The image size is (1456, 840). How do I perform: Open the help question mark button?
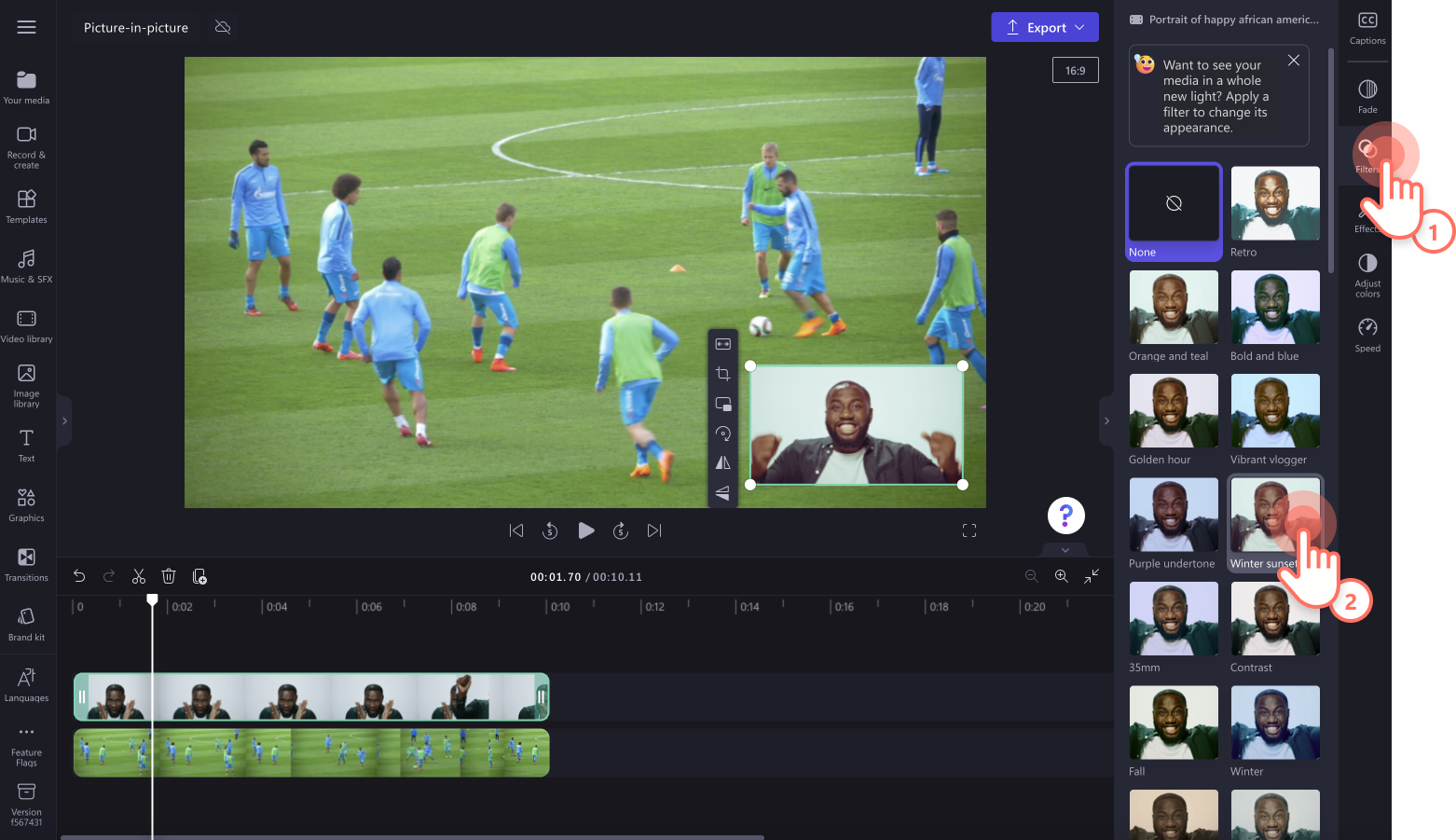point(1066,516)
